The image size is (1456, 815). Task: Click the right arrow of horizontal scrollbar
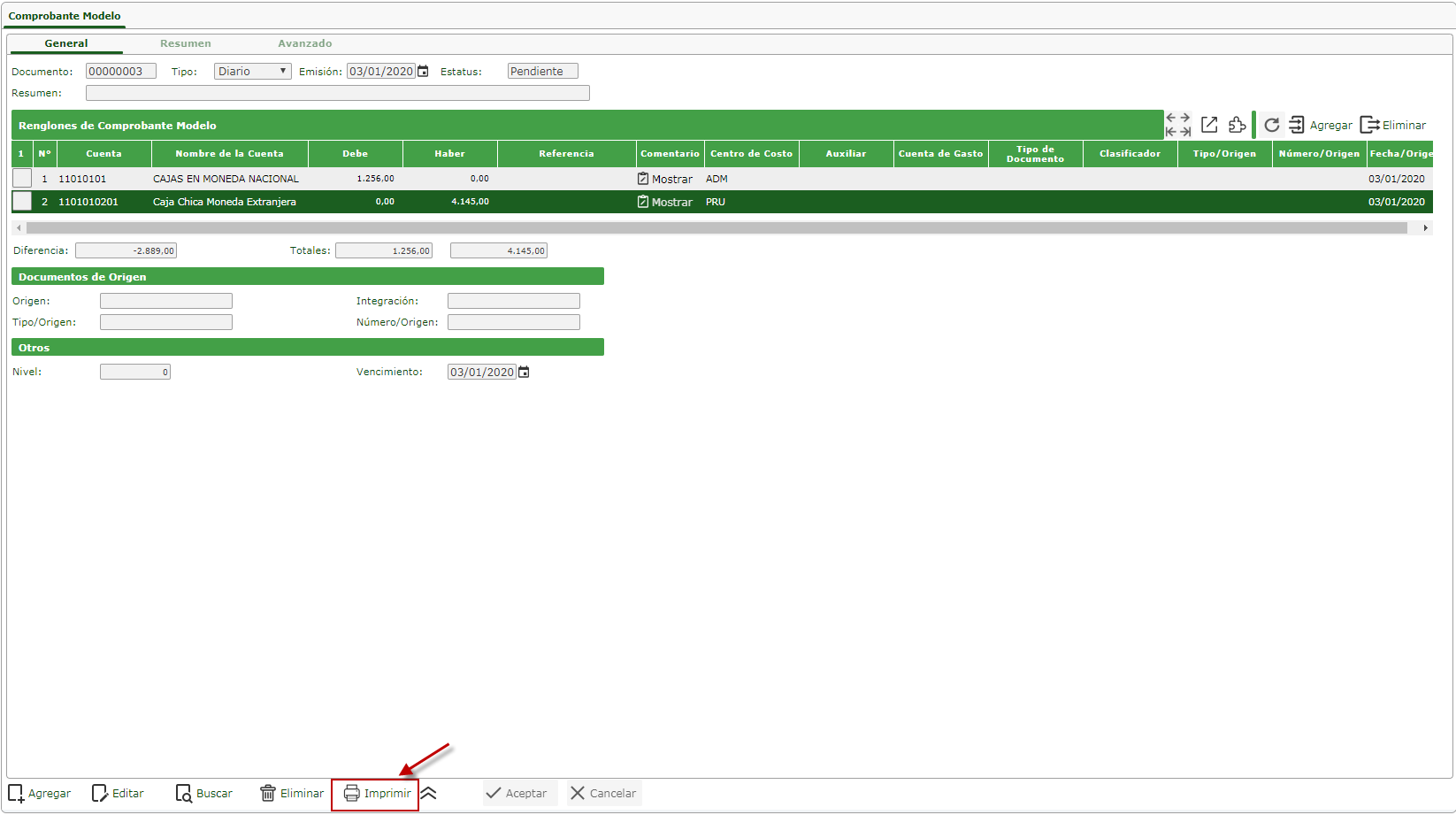(1425, 228)
